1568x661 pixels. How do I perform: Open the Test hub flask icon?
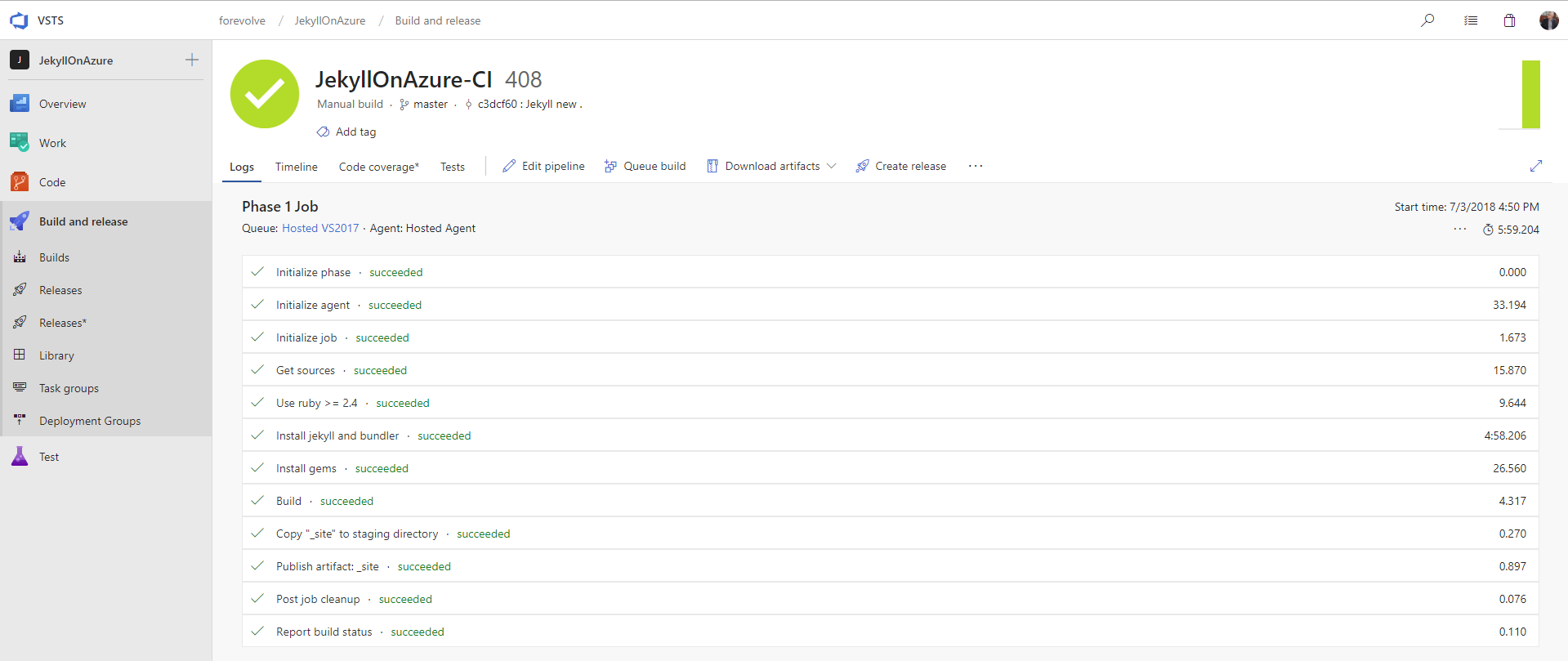[20, 457]
